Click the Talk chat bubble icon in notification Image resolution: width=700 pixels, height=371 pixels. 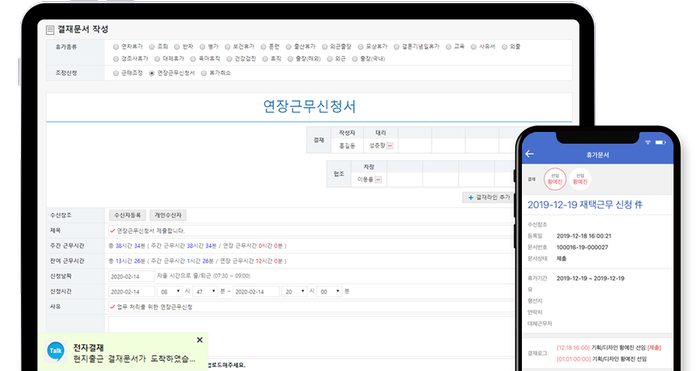[56, 351]
